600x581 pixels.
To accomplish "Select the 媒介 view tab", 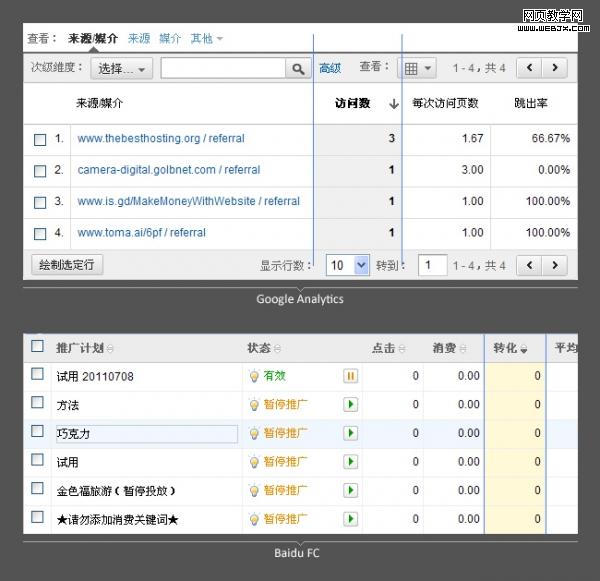I will (x=170, y=38).
